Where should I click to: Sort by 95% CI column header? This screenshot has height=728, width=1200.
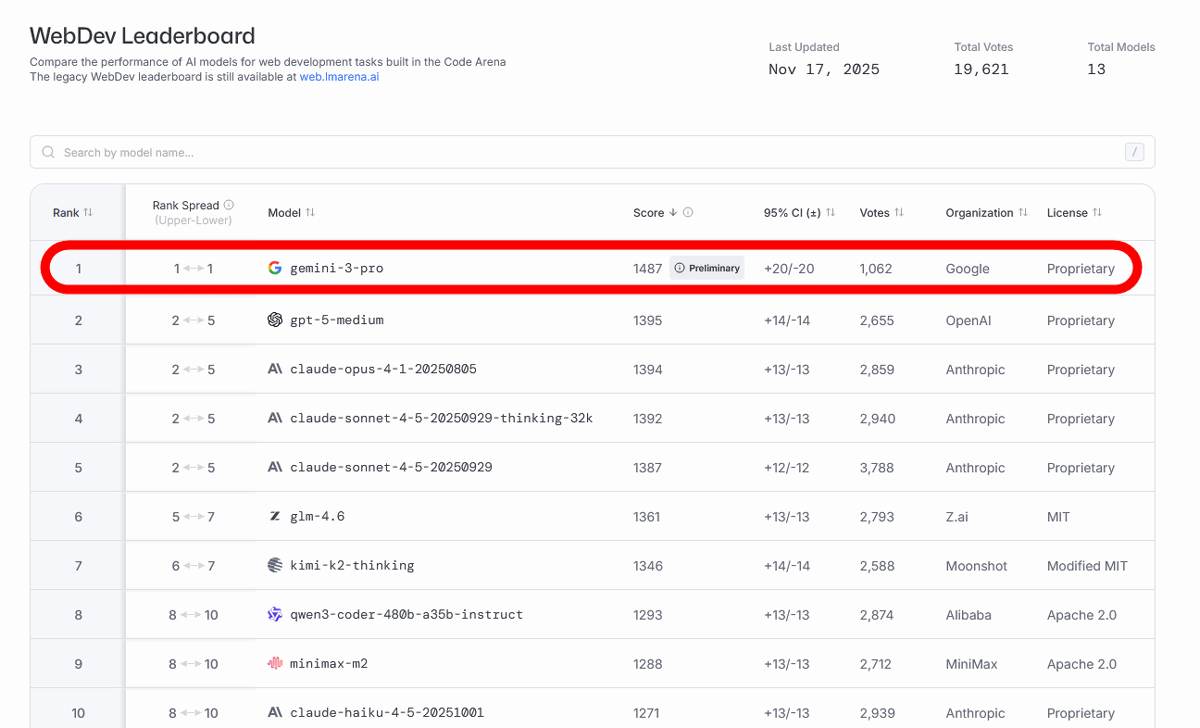click(799, 213)
